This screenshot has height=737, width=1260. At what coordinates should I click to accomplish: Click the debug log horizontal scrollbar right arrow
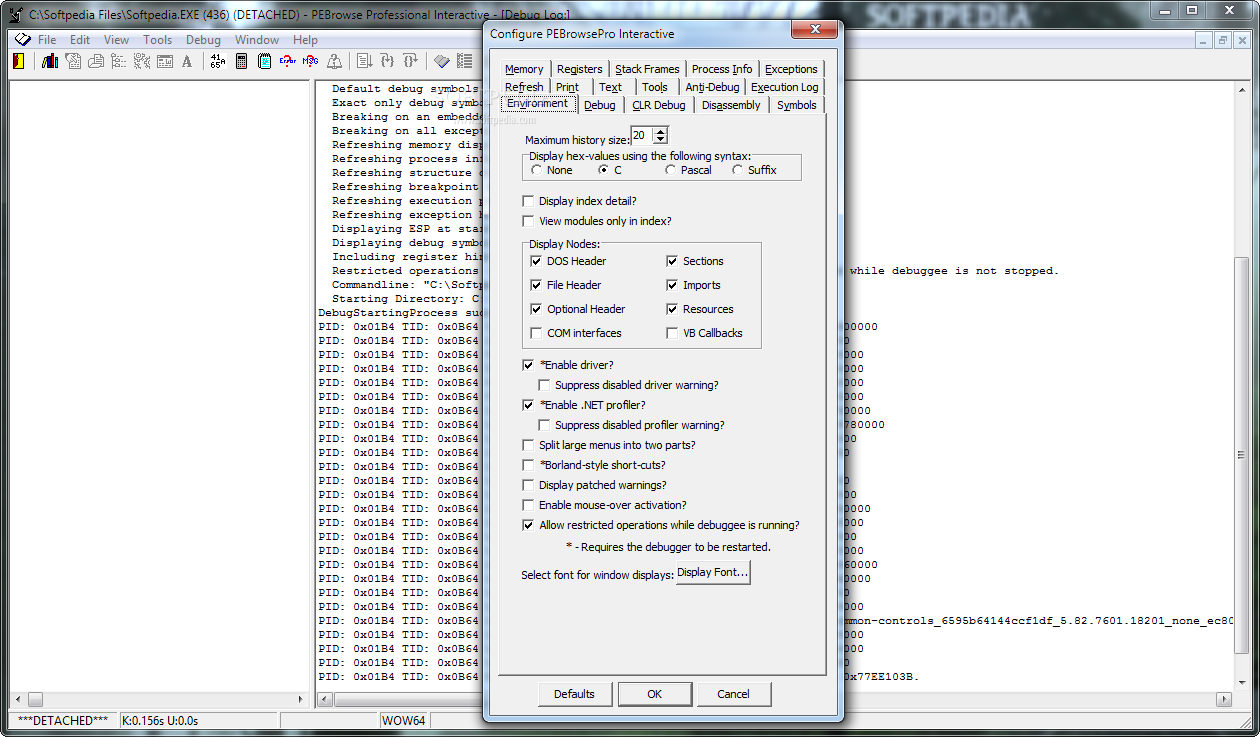[1223, 699]
